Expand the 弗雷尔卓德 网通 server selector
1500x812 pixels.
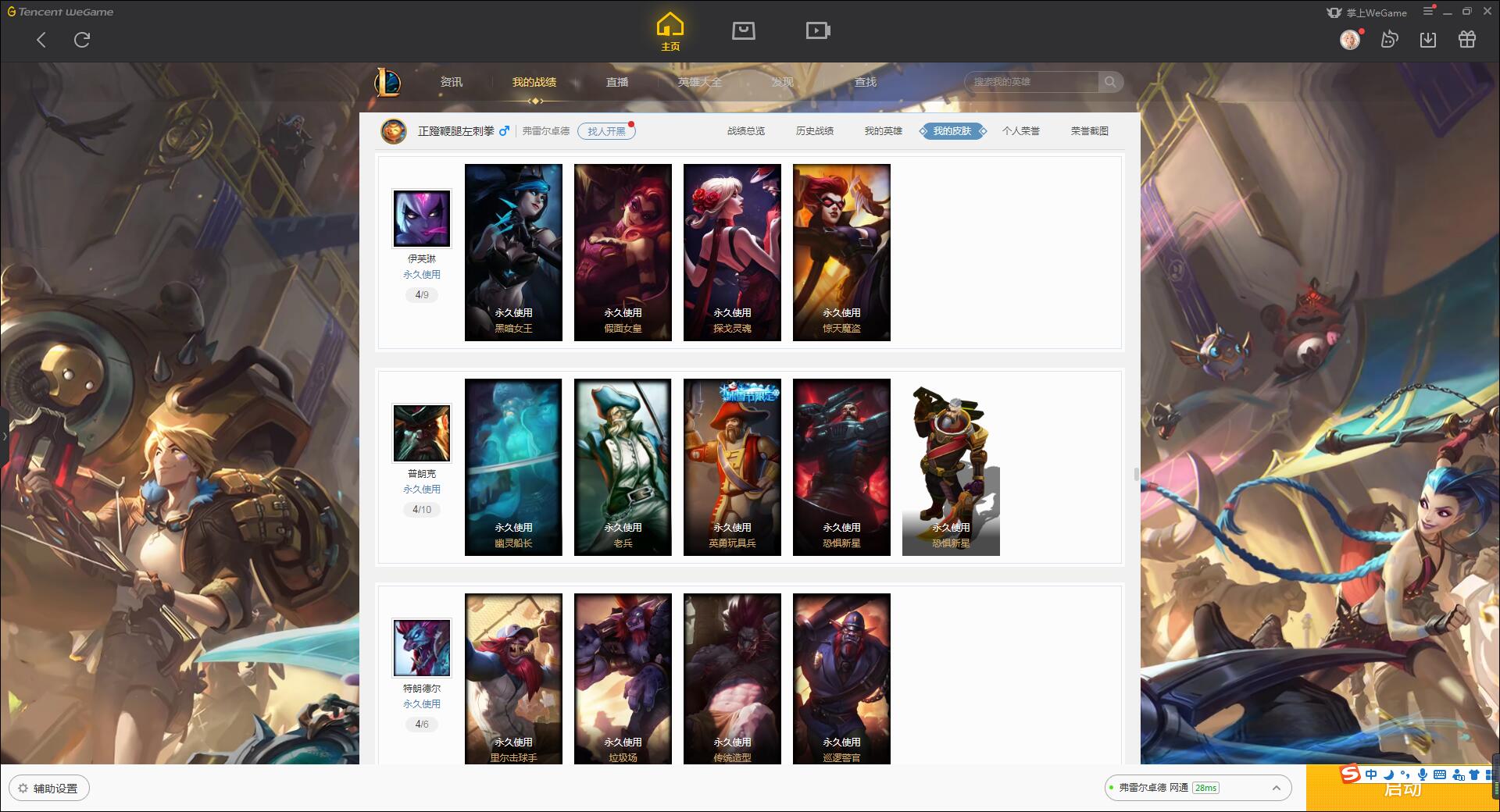click(1198, 788)
